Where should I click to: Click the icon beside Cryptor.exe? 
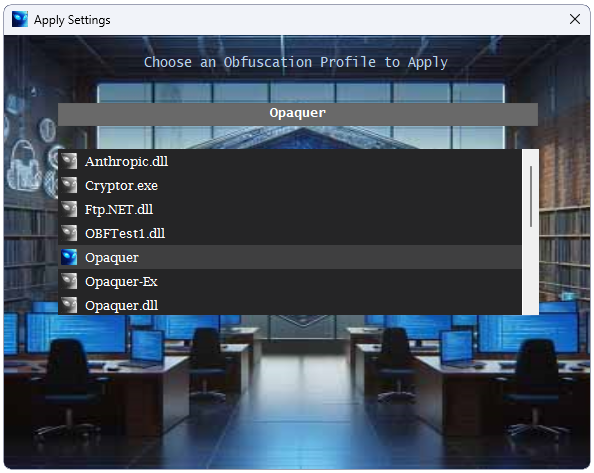69,185
